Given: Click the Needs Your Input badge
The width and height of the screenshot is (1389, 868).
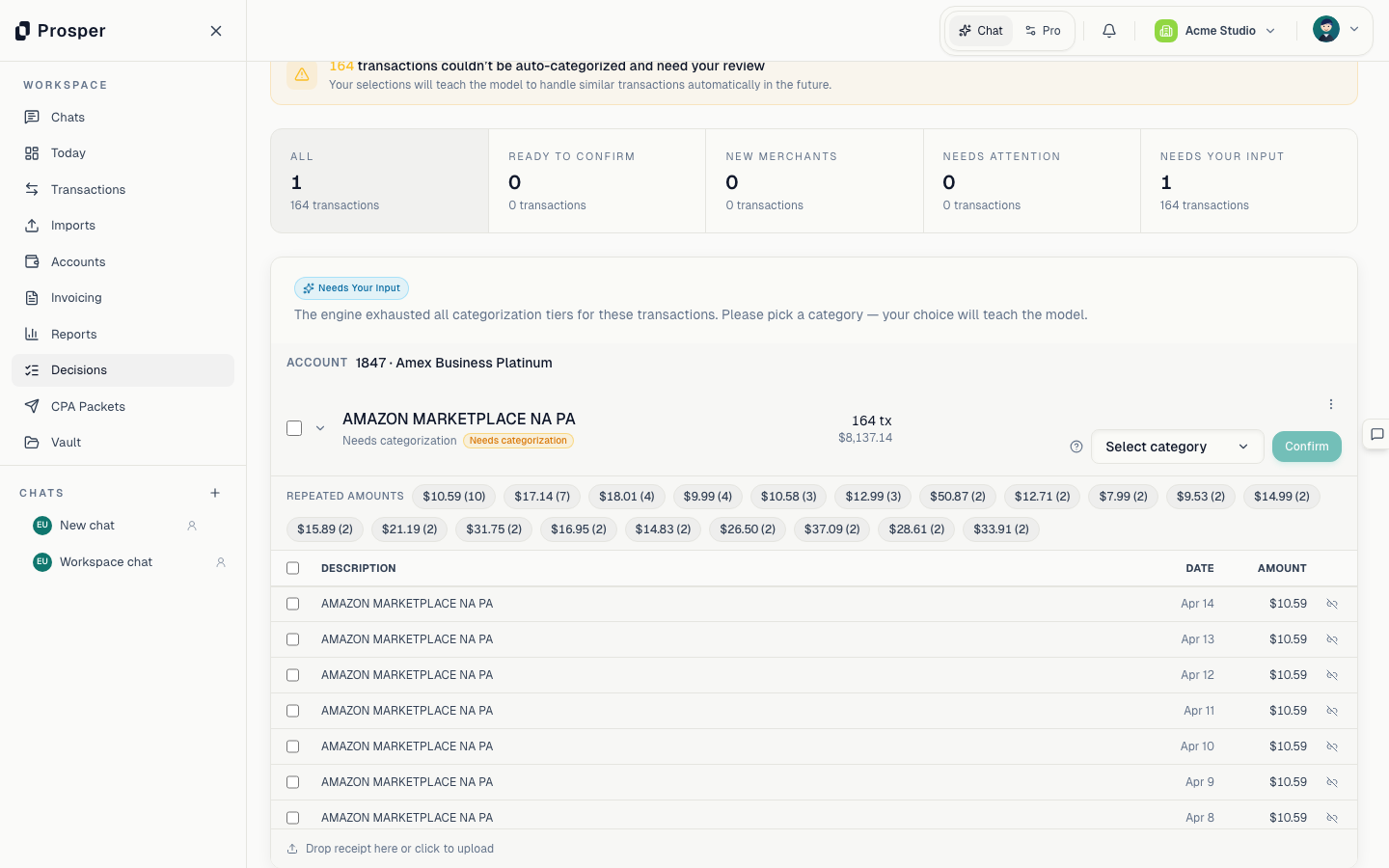Looking at the screenshot, I should pos(351,288).
